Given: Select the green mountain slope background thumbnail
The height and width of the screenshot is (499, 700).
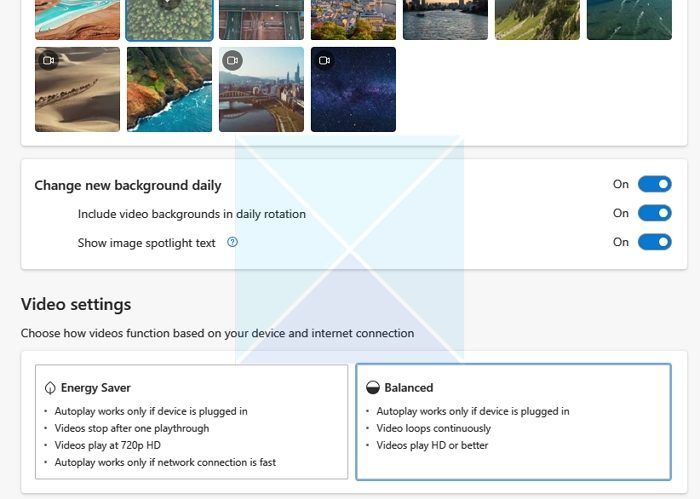Looking at the screenshot, I should pos(537,19).
